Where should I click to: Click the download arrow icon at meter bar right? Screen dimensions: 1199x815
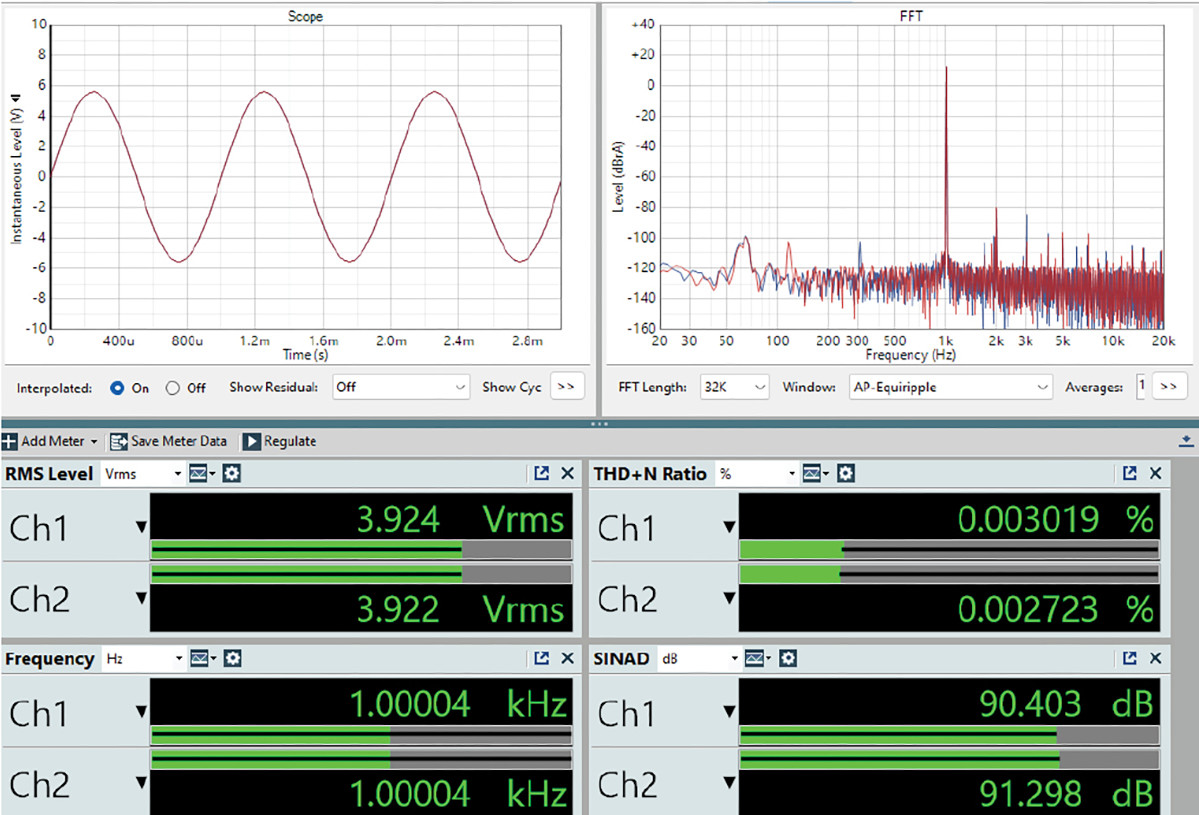pyautogui.click(x=1186, y=441)
